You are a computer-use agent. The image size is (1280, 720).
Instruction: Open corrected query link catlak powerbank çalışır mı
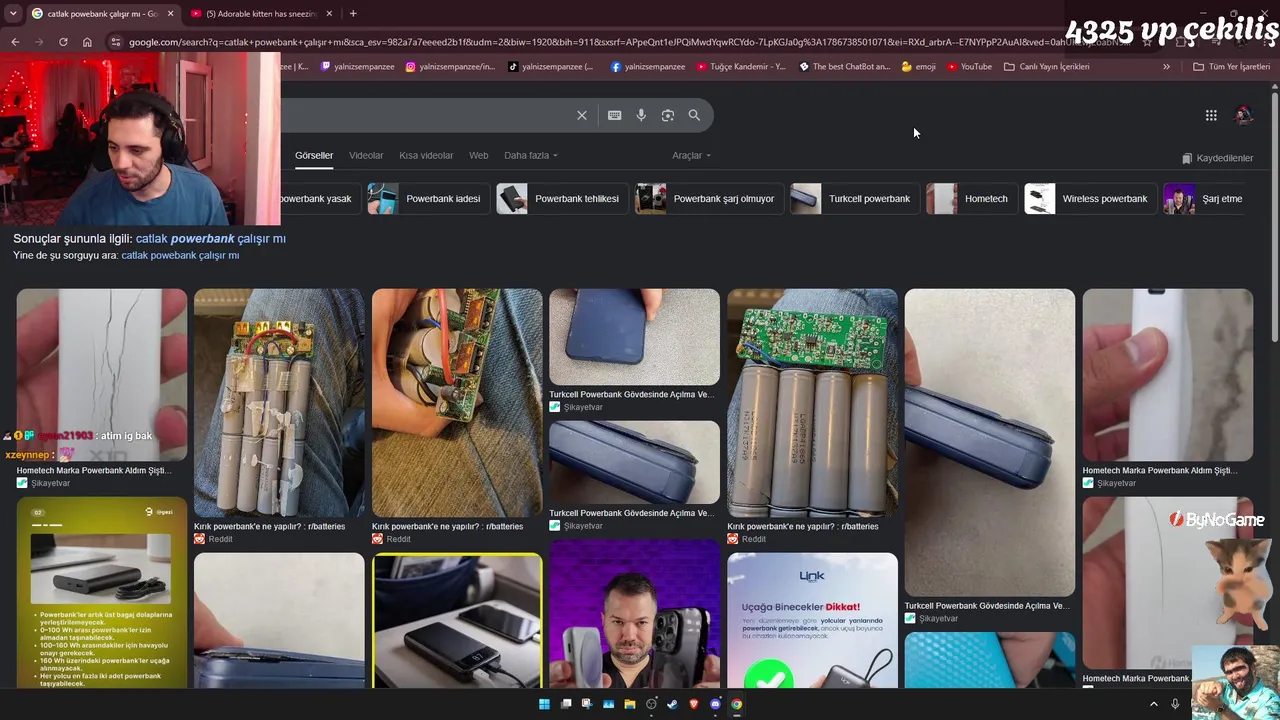click(x=211, y=239)
